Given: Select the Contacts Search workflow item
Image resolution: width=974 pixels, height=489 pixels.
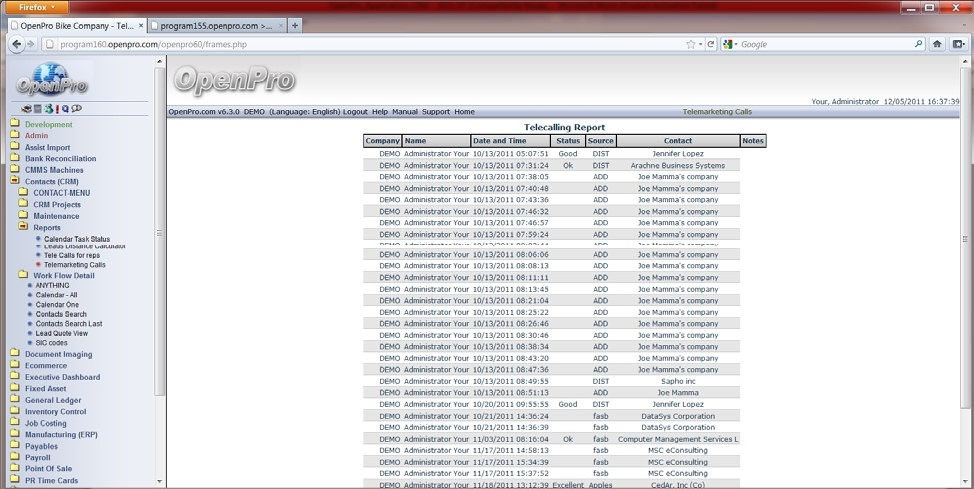Looking at the screenshot, I should click(x=61, y=314).
